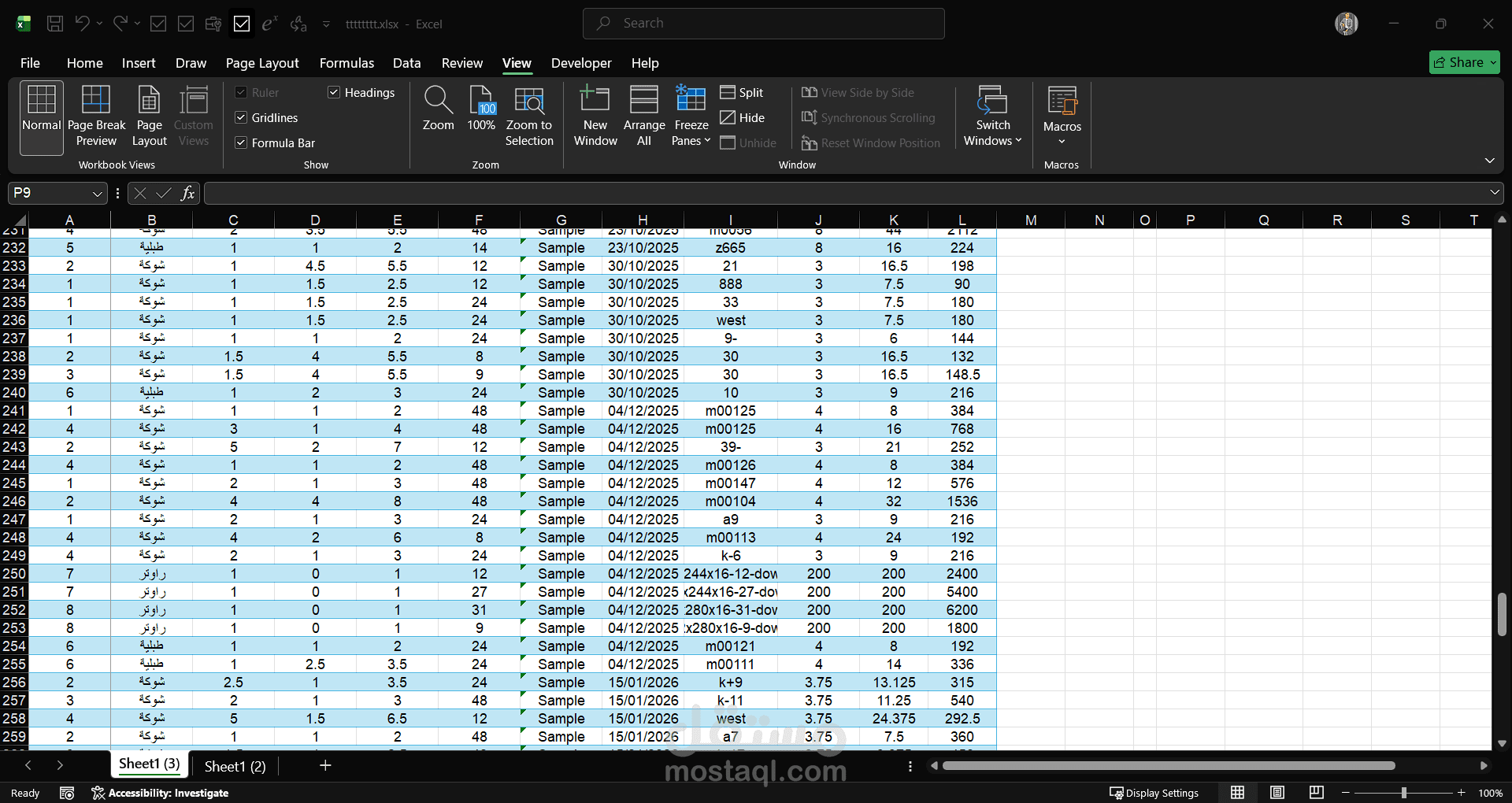Open the Zoom dialog magnifier
1512x803 pixels.
[438, 109]
